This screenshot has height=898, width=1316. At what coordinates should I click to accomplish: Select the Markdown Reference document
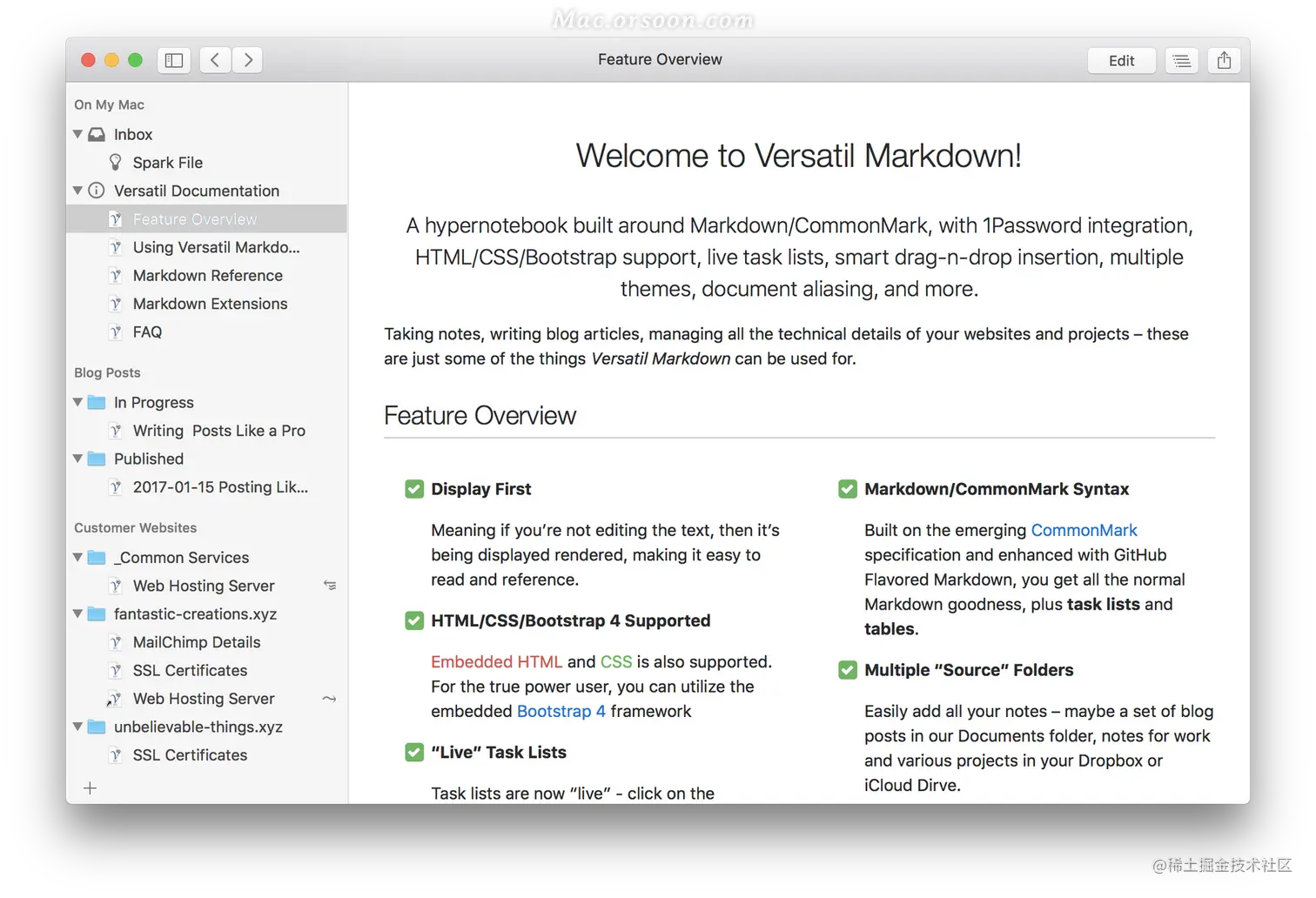click(x=207, y=276)
